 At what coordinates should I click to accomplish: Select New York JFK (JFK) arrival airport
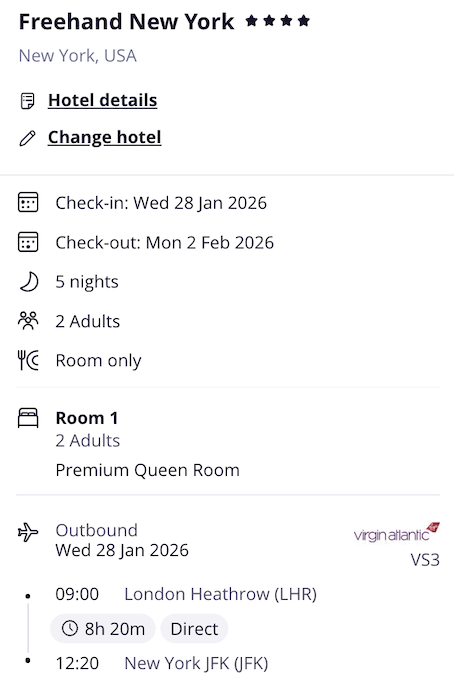[196, 664]
